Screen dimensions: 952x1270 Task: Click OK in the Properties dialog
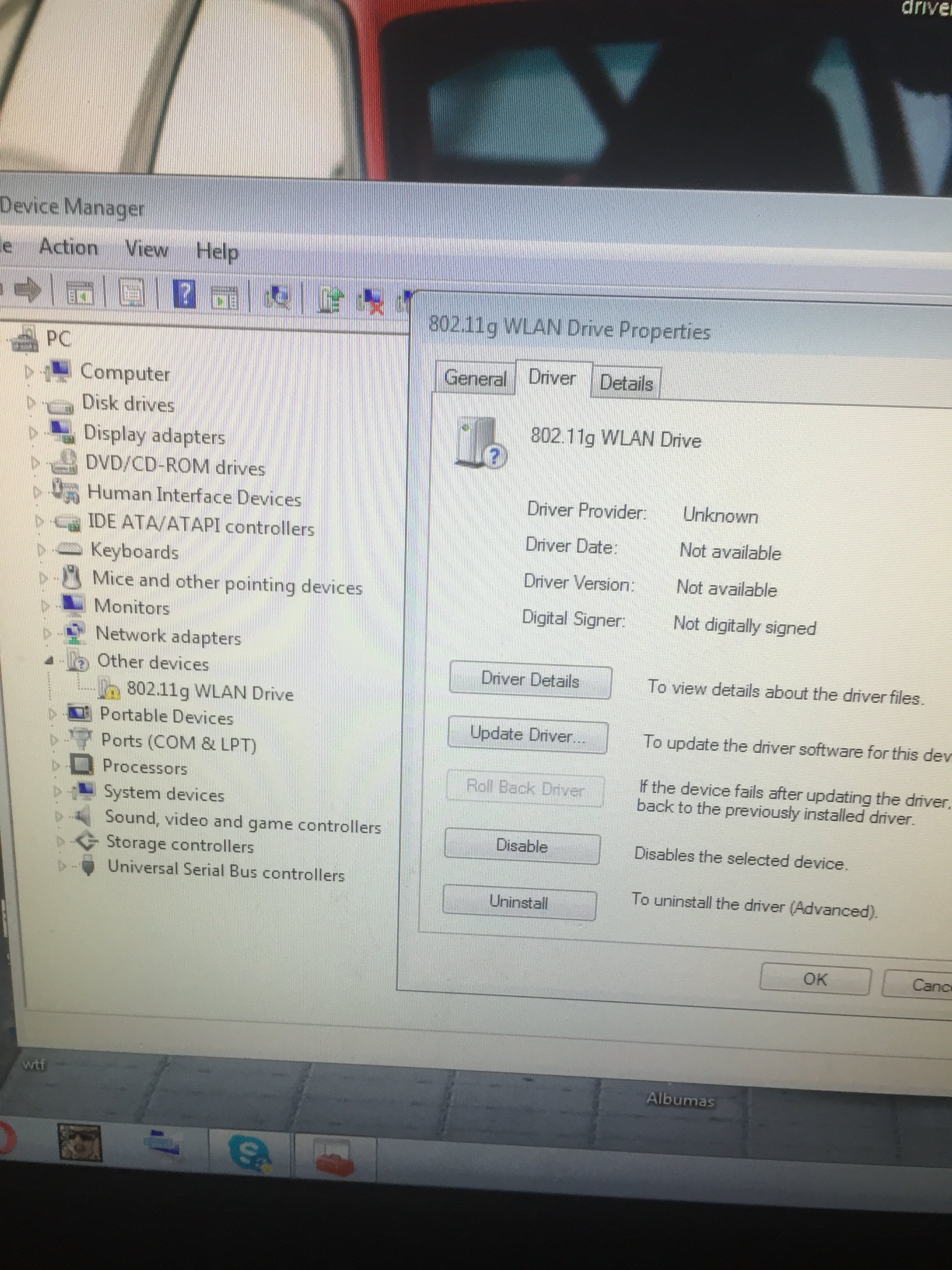click(x=815, y=979)
